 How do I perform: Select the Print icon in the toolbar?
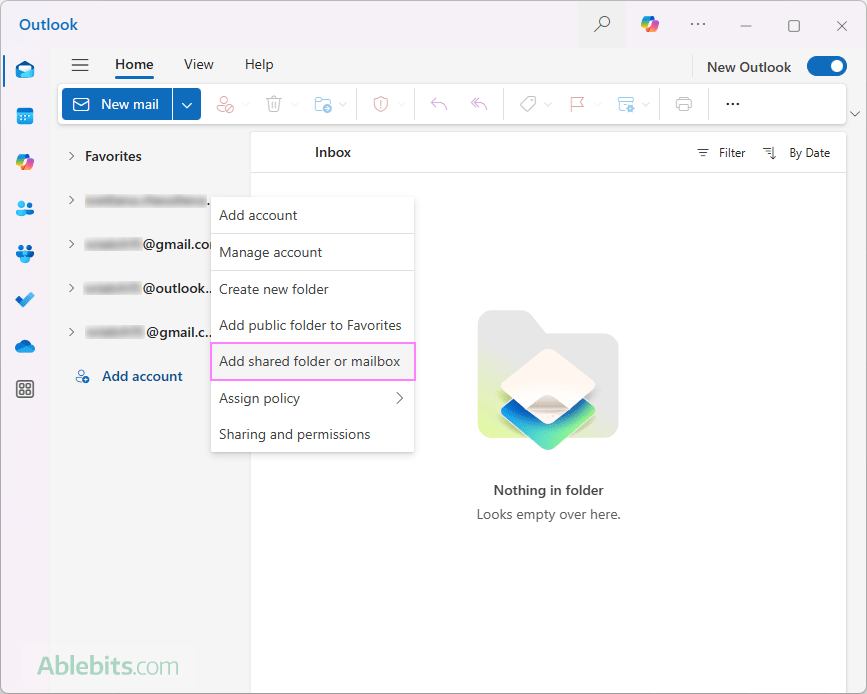pyautogui.click(x=683, y=103)
